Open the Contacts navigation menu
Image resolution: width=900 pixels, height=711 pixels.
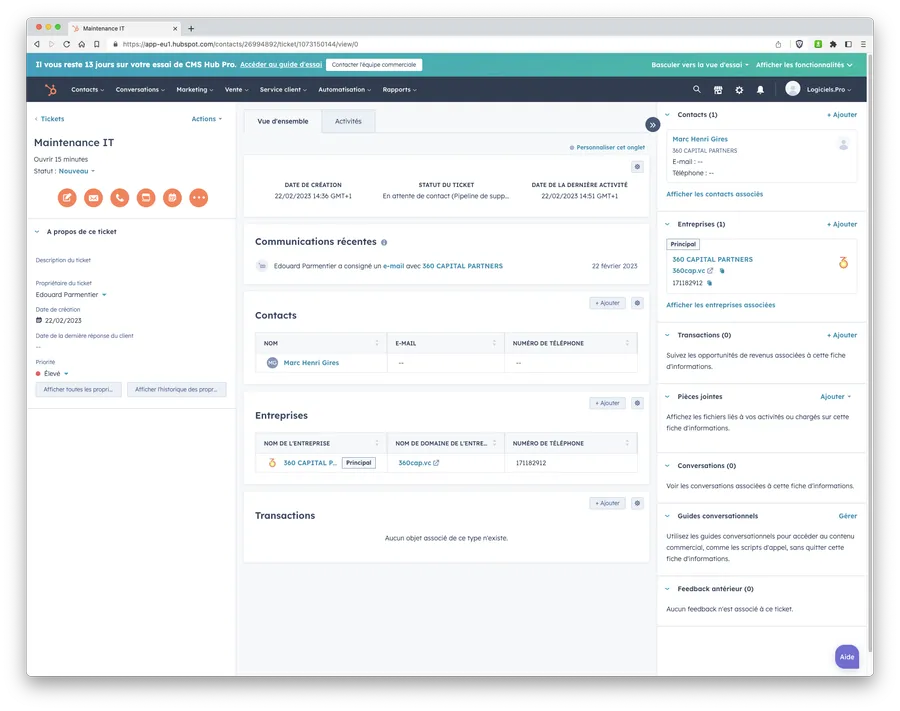click(x=88, y=90)
